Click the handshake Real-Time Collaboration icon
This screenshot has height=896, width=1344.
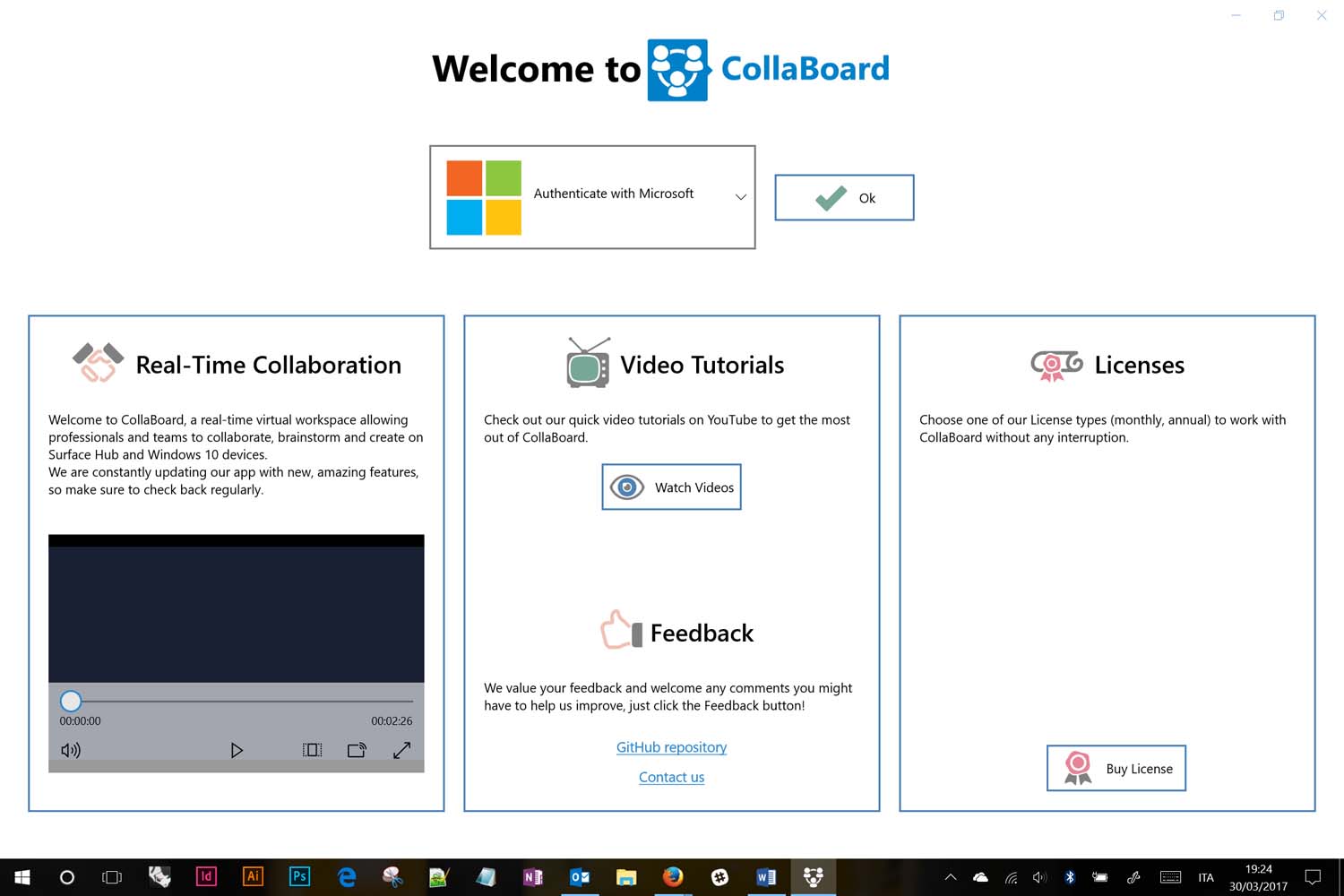pos(98,362)
